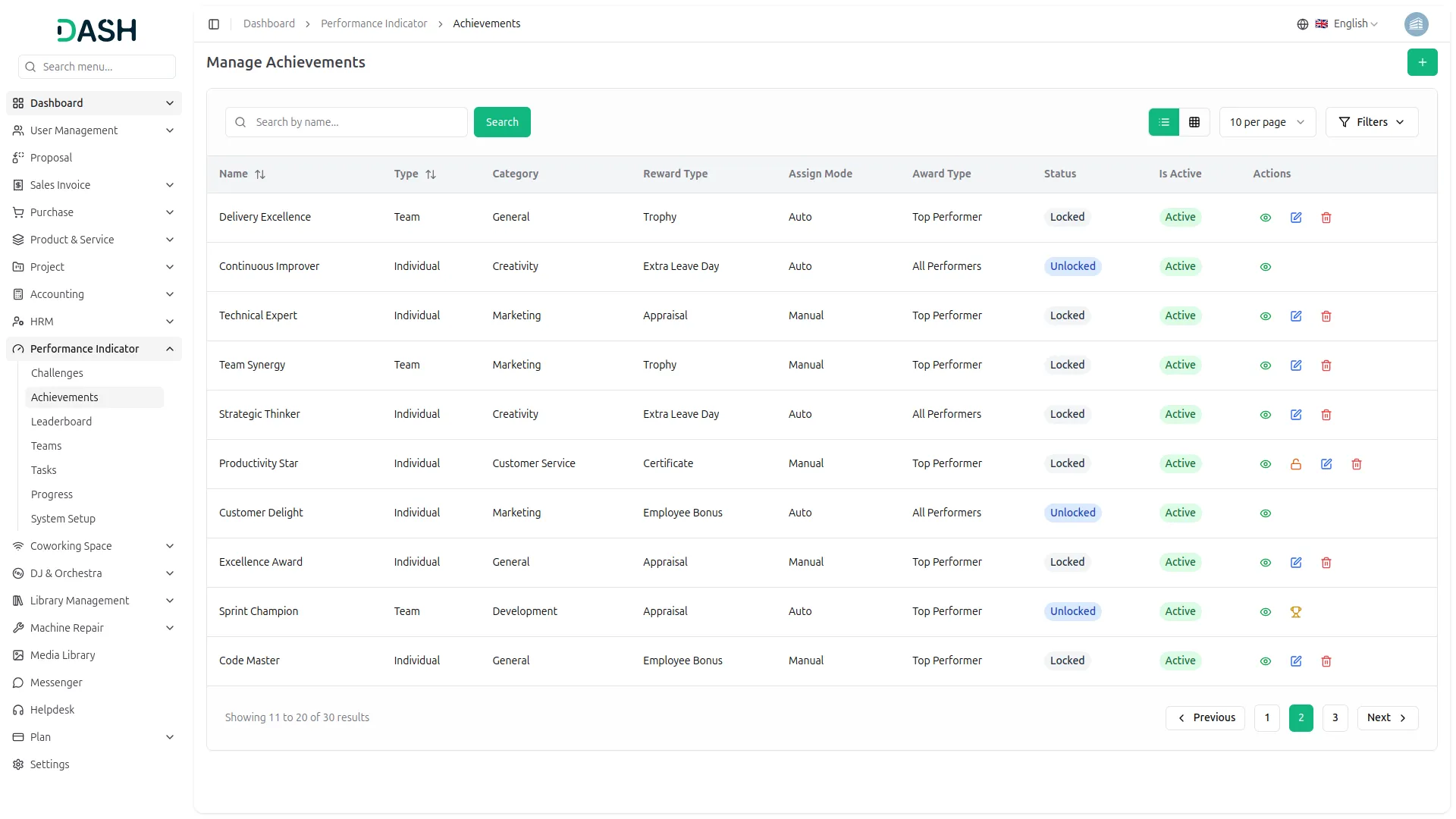Edit the Excellence Award achievement

tap(1296, 563)
